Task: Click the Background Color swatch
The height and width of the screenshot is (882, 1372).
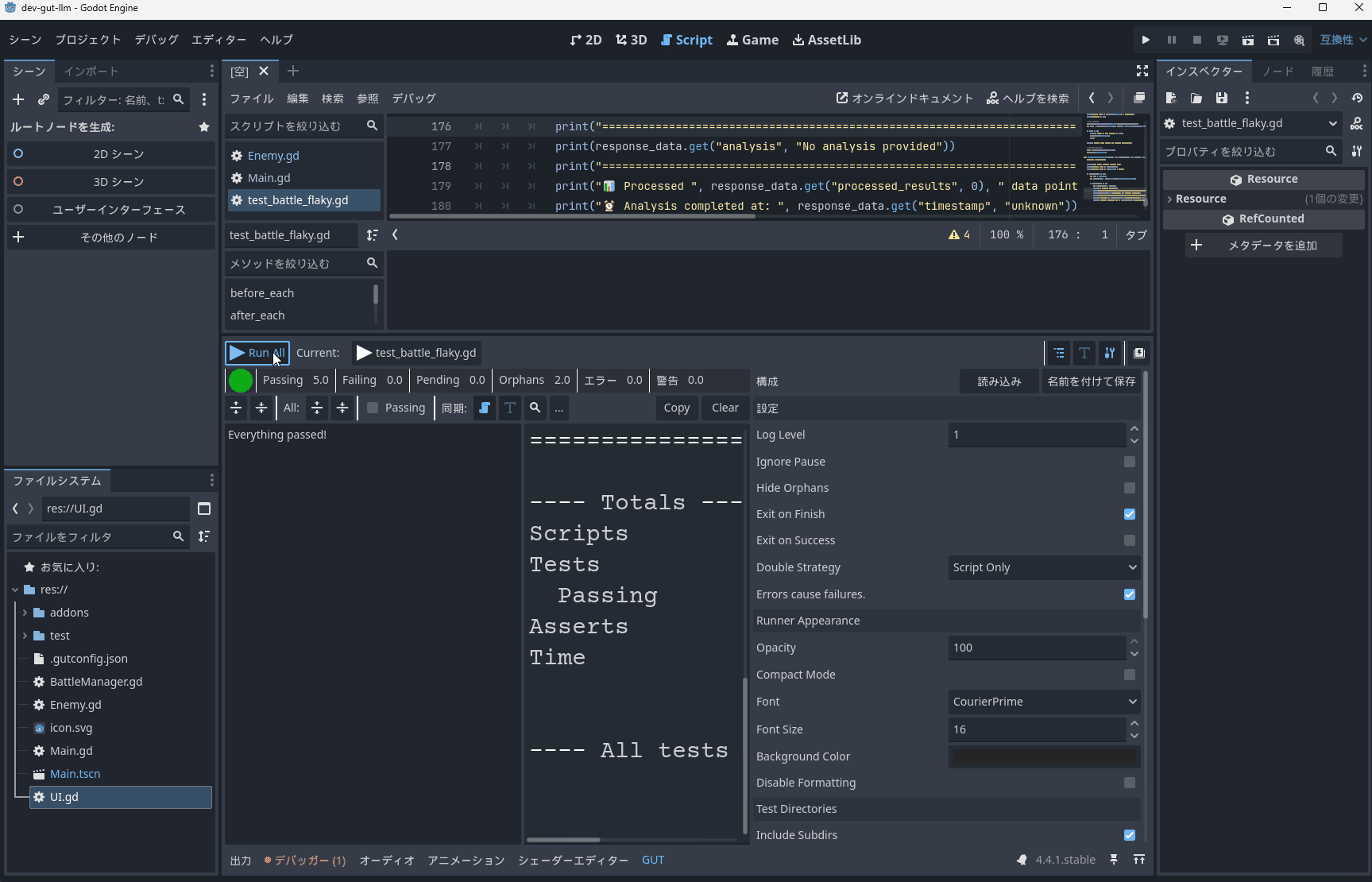Action: tap(1044, 756)
